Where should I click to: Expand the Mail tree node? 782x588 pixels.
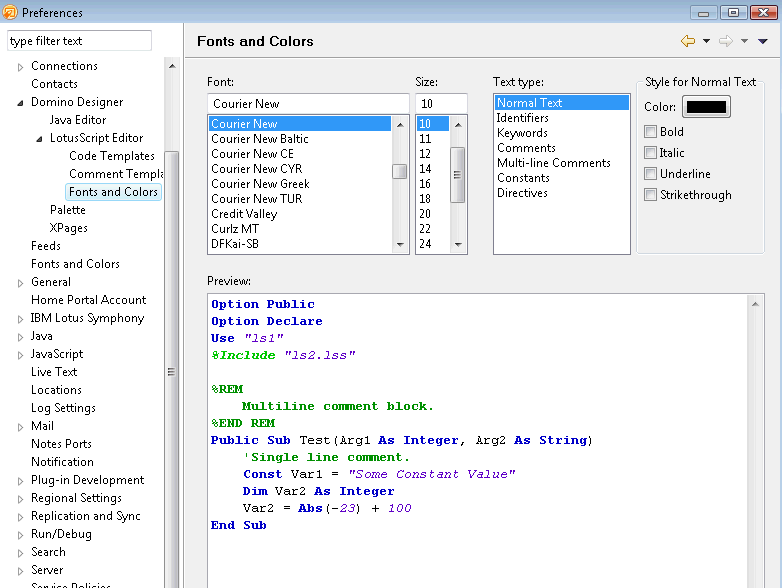pos(20,427)
